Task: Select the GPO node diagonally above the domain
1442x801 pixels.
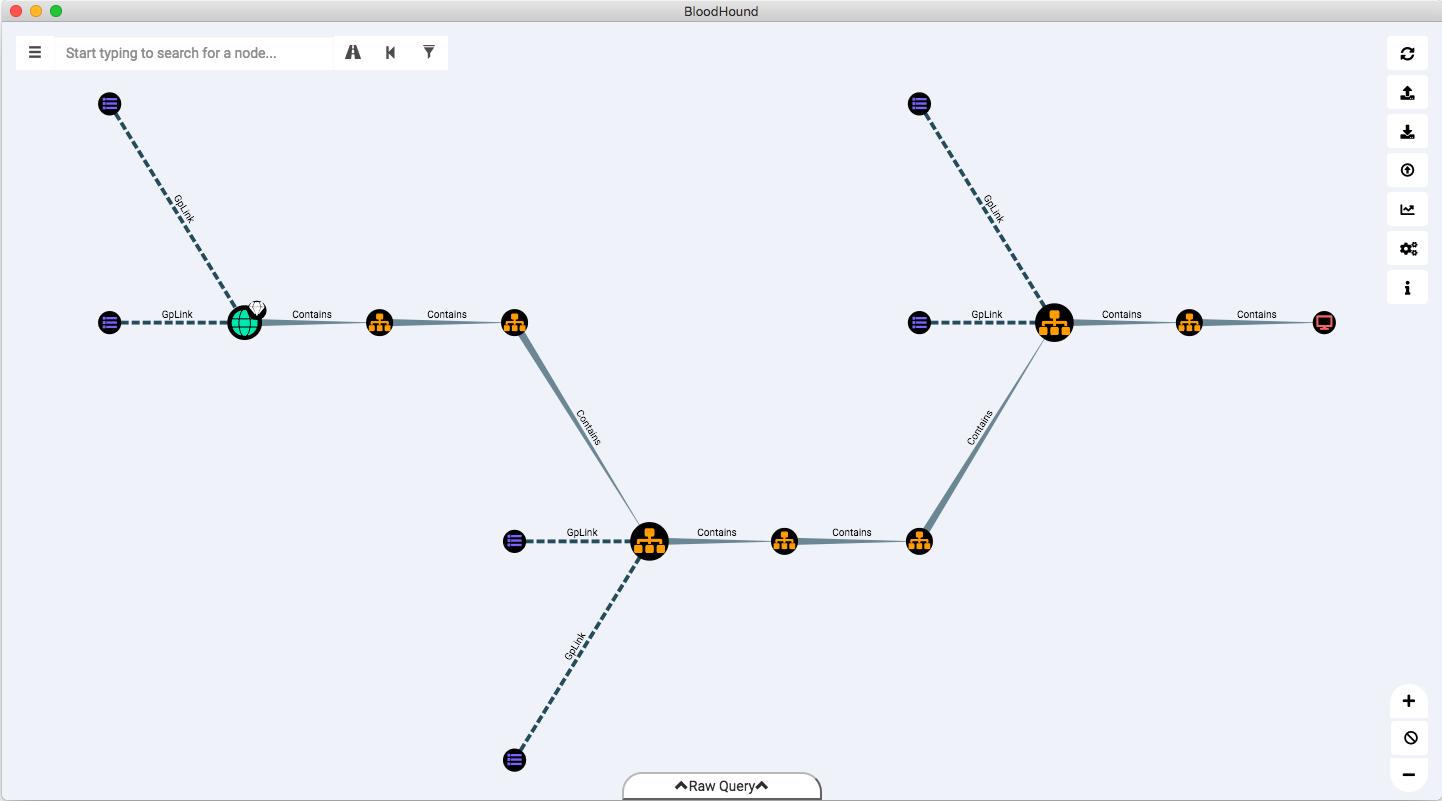Action: (110, 103)
